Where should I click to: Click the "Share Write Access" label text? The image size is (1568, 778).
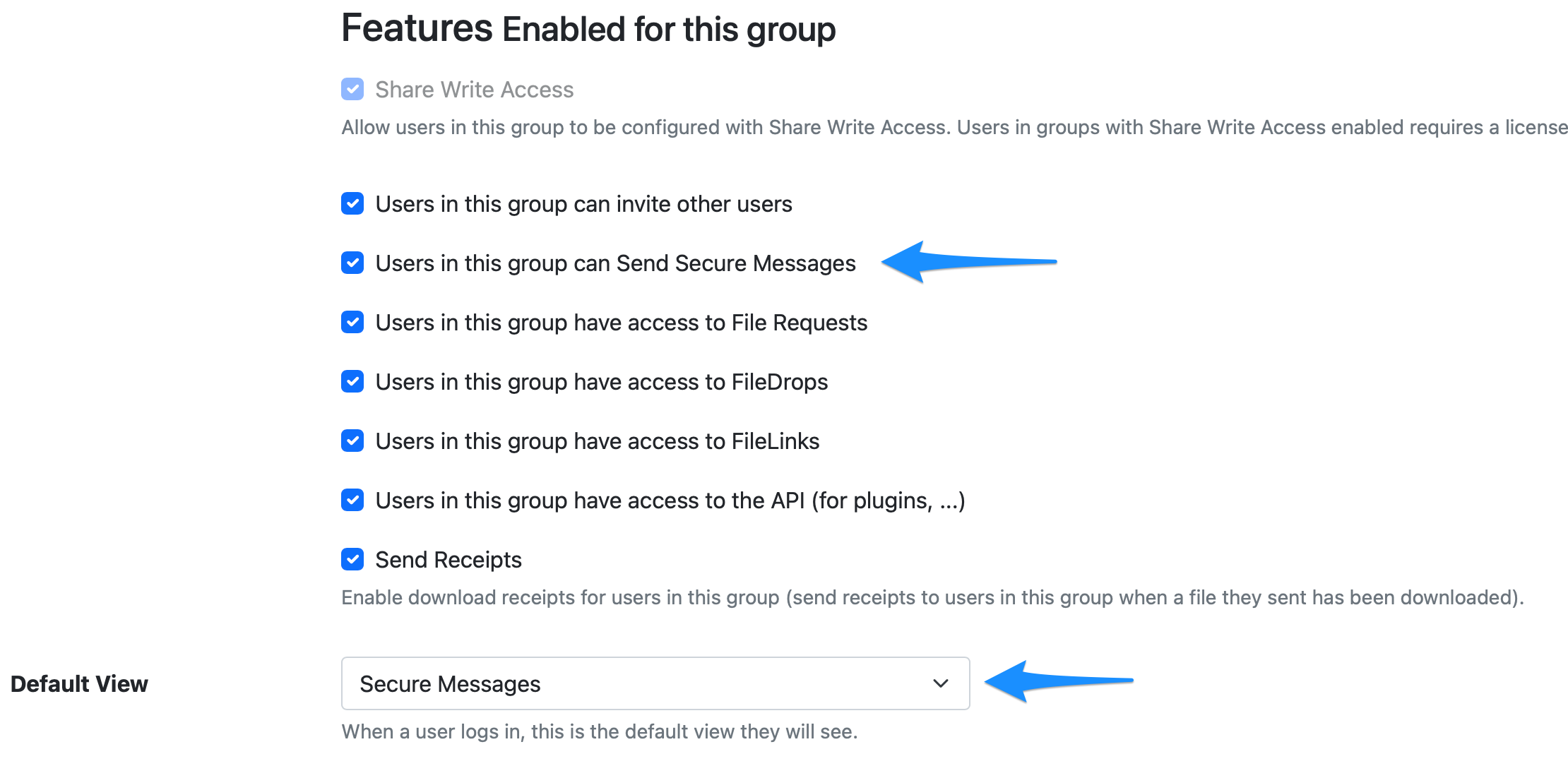(474, 89)
